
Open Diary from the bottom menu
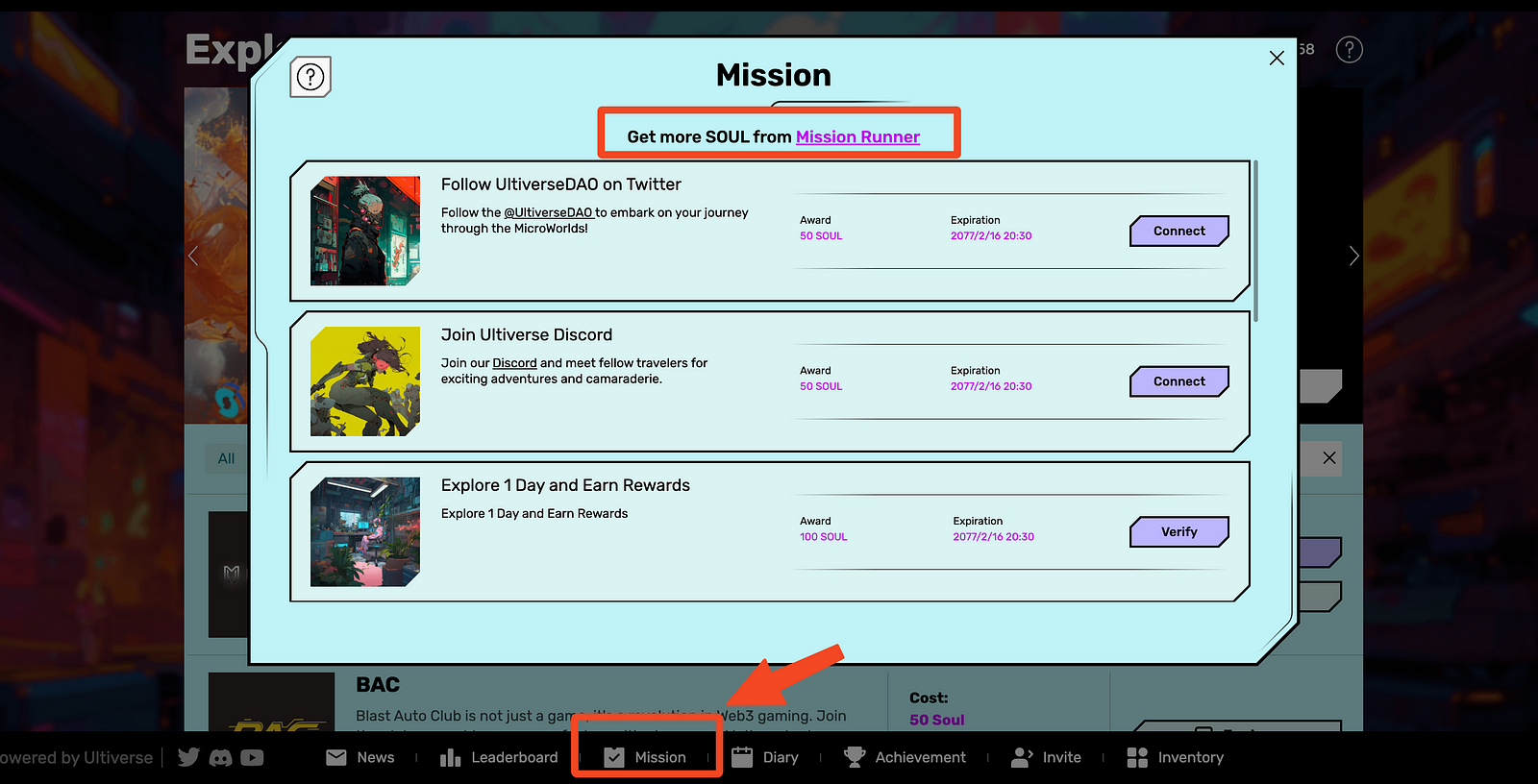765,757
